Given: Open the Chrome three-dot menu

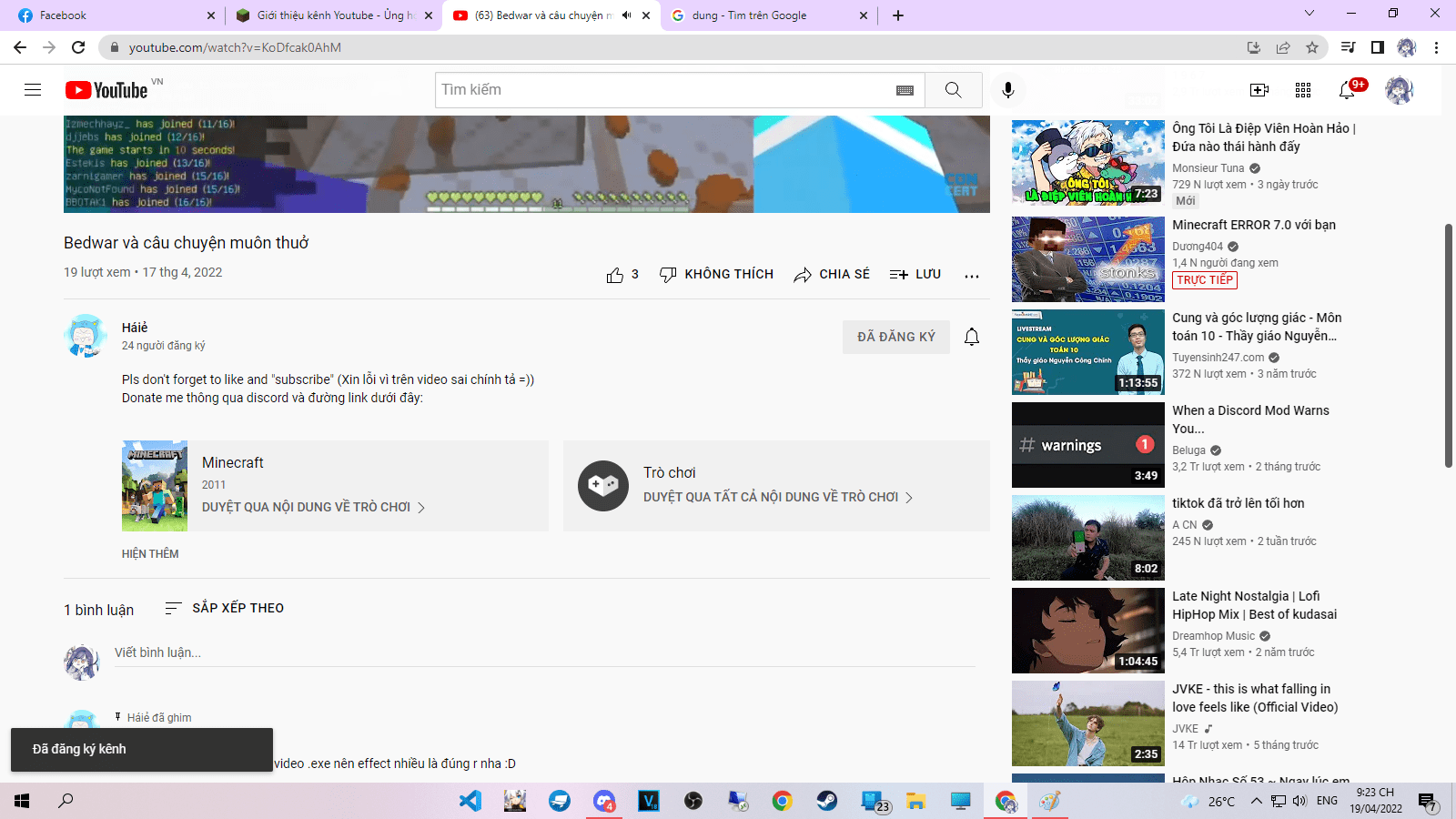Looking at the screenshot, I should click(1436, 47).
